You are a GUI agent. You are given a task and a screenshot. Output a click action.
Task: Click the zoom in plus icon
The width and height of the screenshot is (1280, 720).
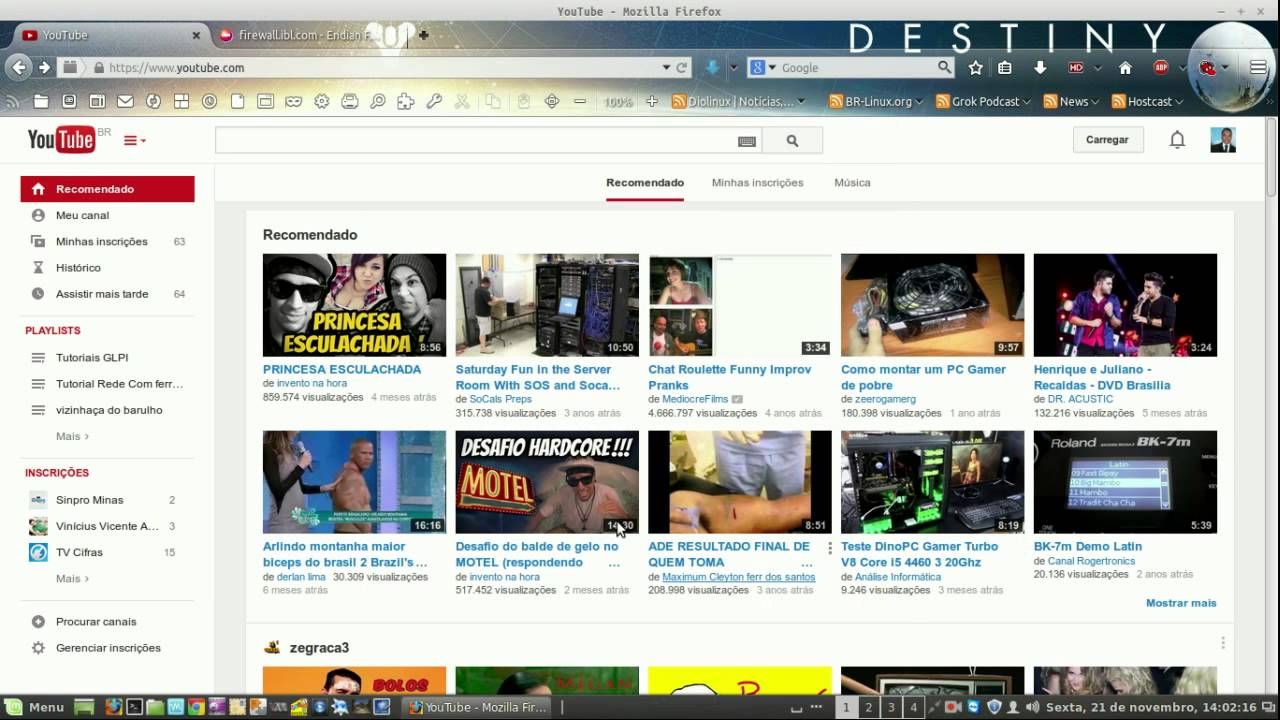[x=652, y=101]
